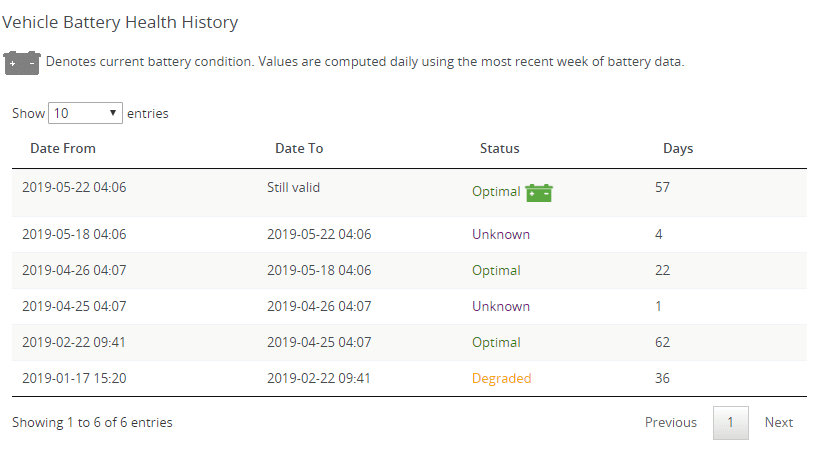Click the gray battery condition legend icon
The image size is (827, 464).
[21, 62]
